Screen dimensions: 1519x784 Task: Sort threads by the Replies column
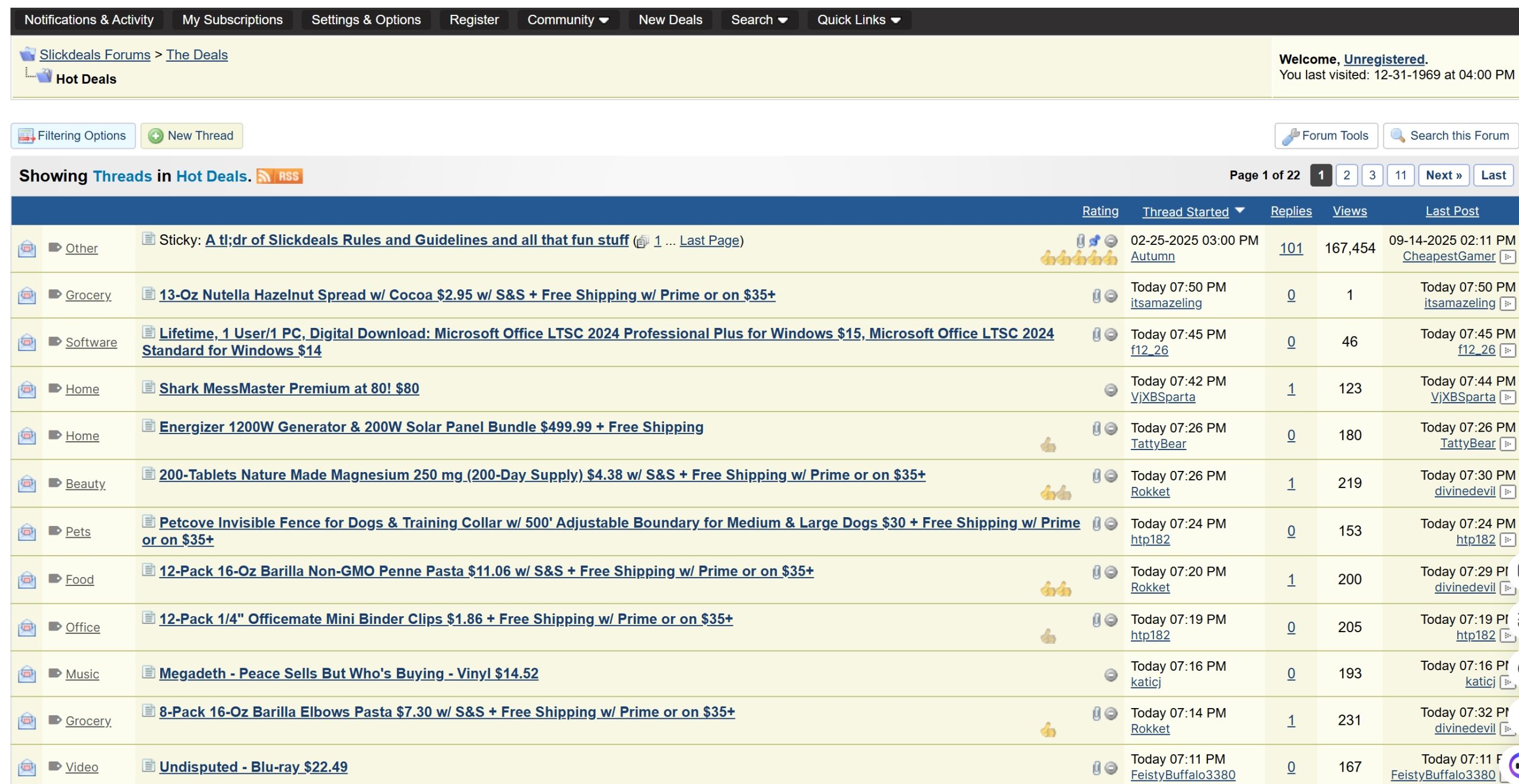point(1291,211)
